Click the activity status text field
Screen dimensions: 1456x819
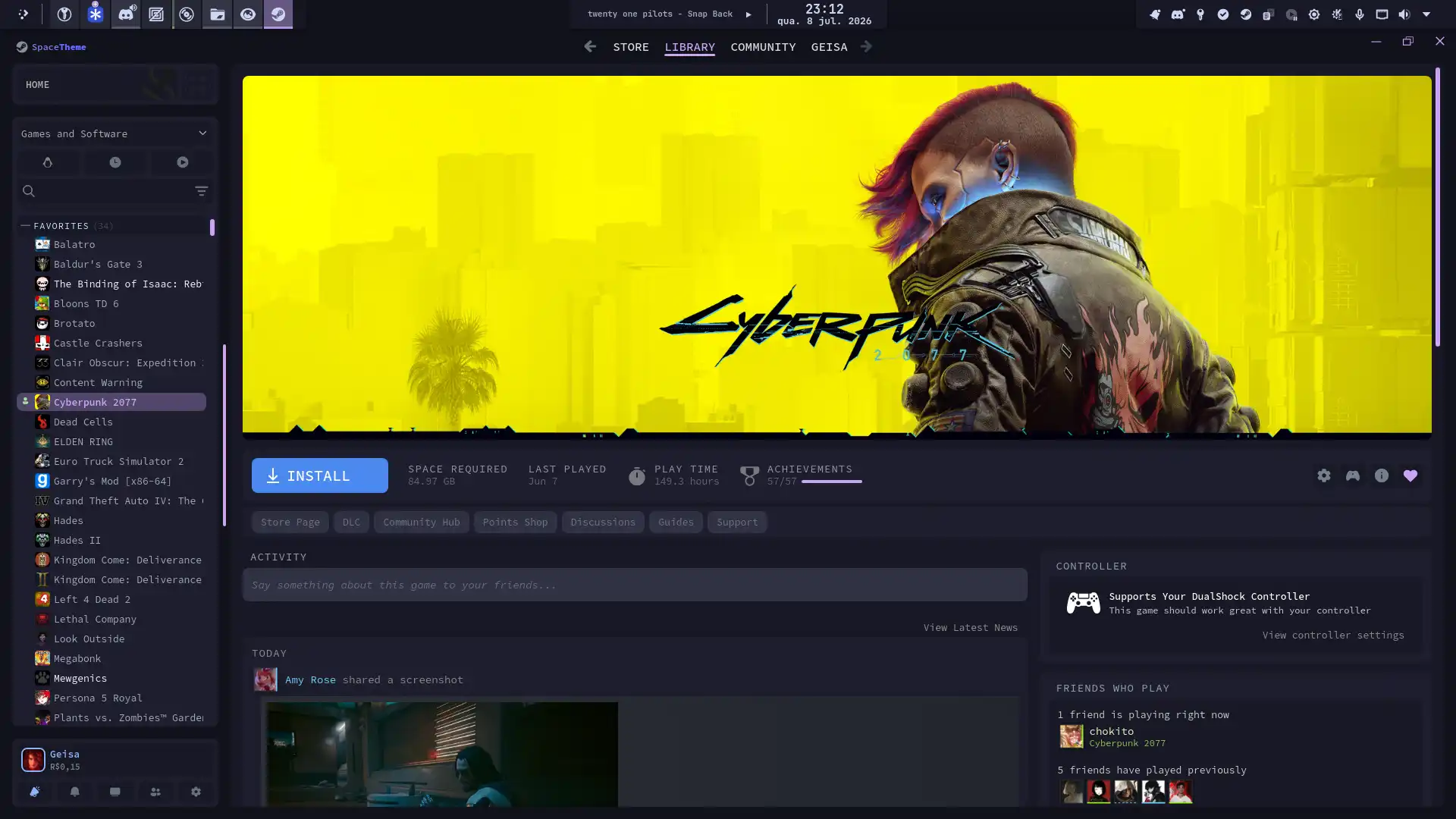click(635, 585)
